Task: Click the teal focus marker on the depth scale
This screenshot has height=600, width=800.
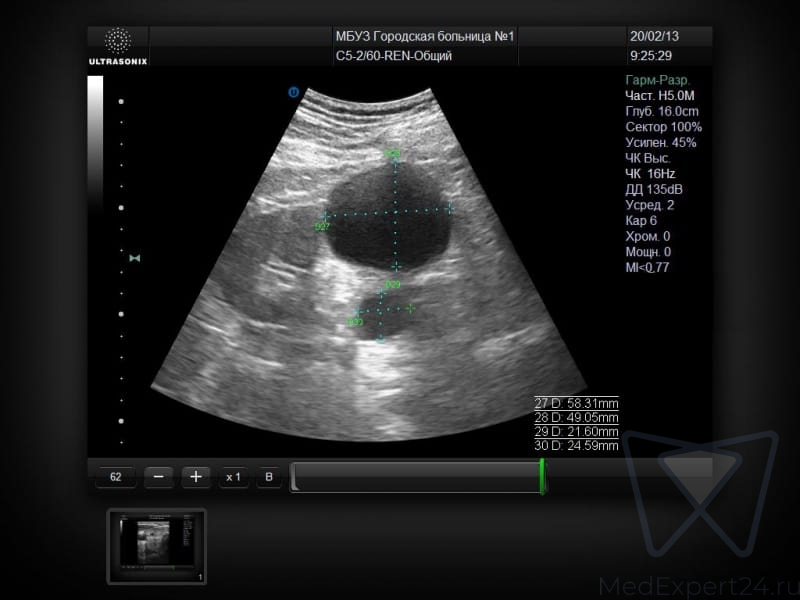Action: (x=135, y=258)
